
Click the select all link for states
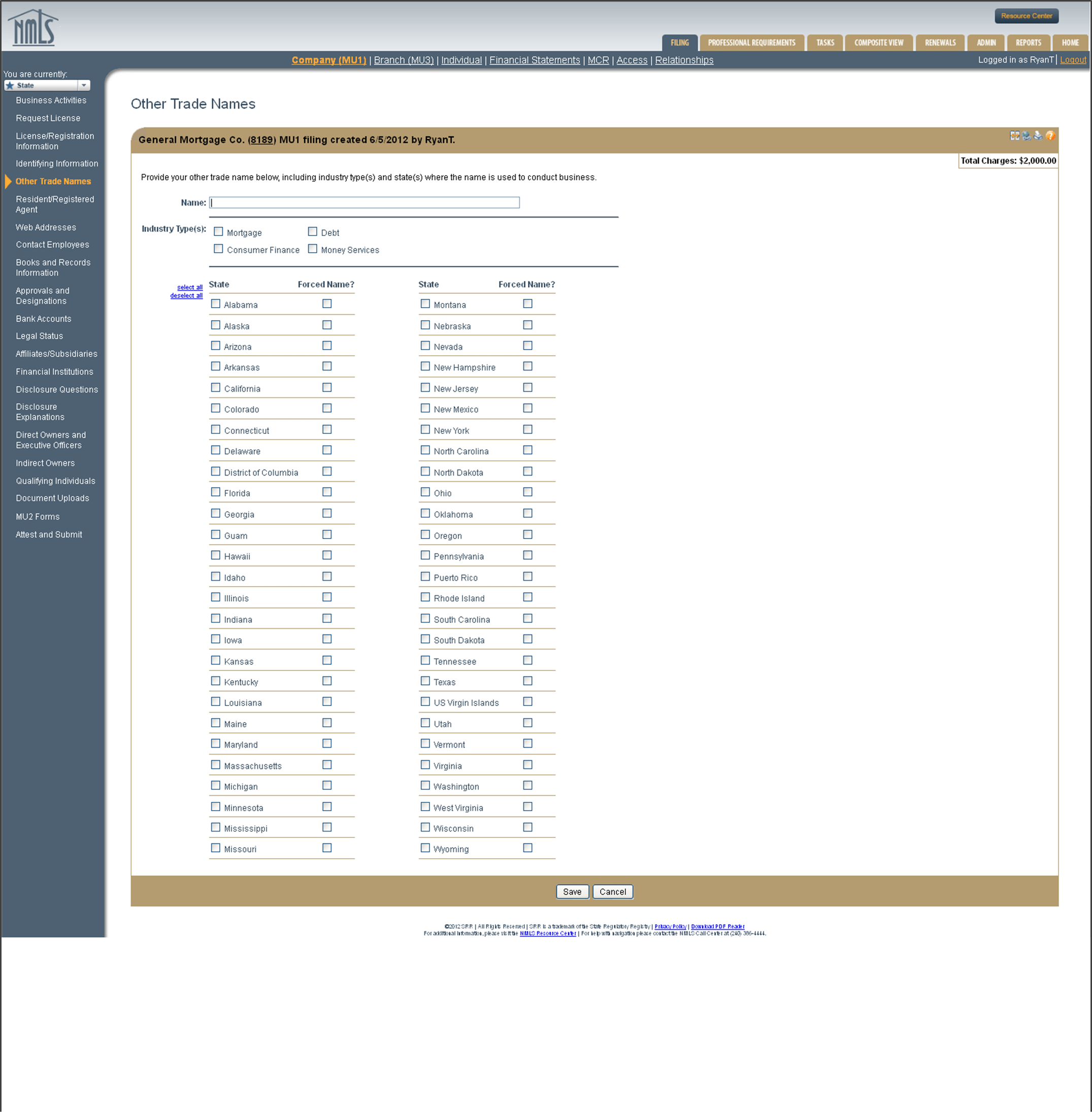point(189,287)
